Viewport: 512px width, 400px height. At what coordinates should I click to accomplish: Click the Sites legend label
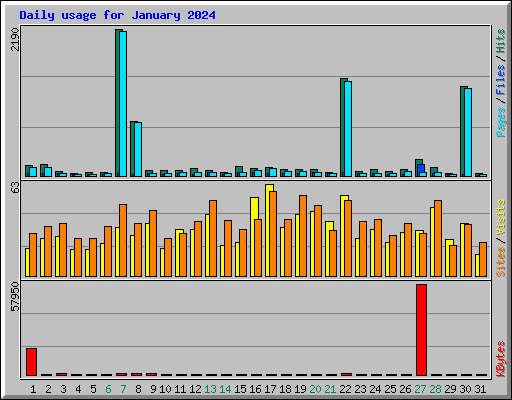click(x=501, y=262)
